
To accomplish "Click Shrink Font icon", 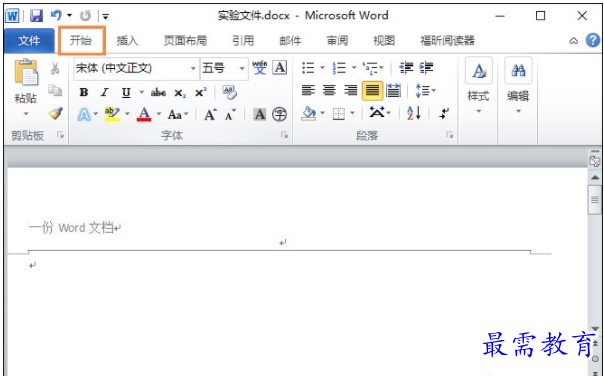I will click(230, 114).
